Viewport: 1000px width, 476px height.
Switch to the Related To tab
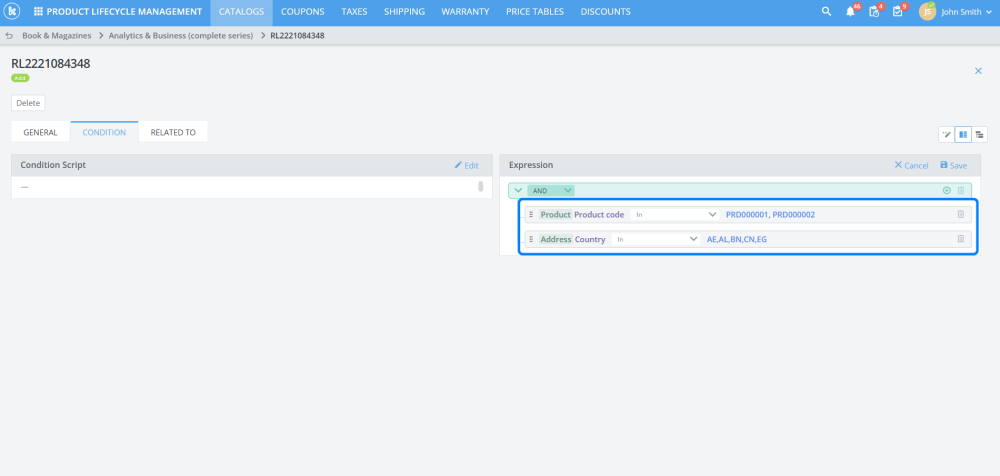173,132
